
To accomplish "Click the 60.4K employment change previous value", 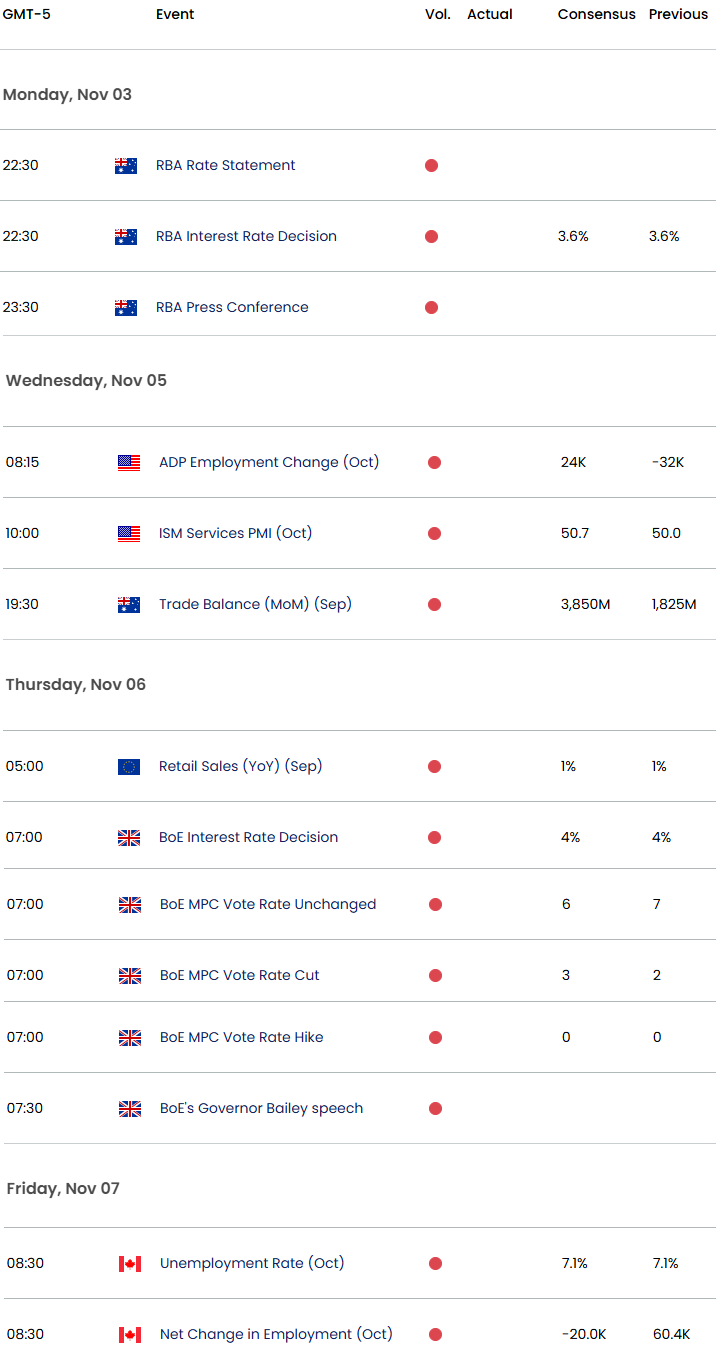I will (x=674, y=1335).
